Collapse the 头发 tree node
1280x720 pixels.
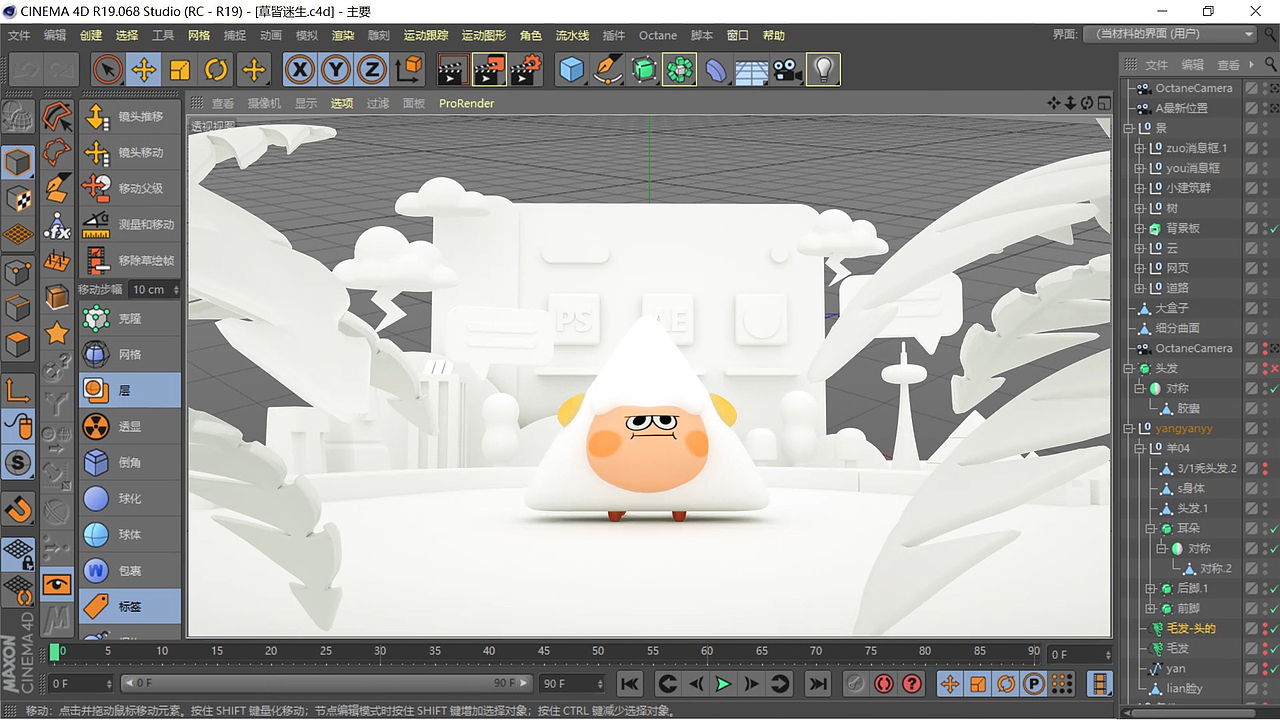tap(1128, 368)
